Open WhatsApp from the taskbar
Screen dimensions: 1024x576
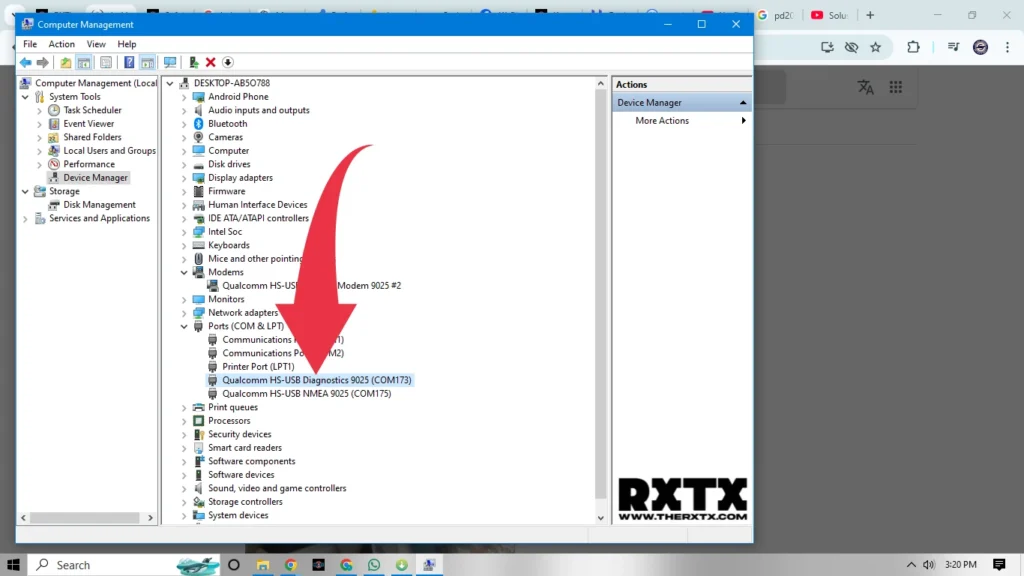coord(374,565)
